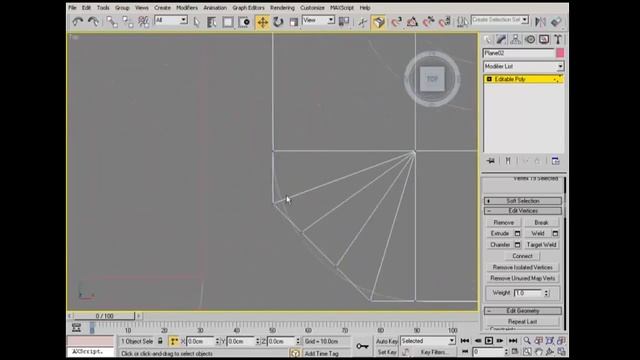
Task: Switch to the Create panel tab
Action: click(487, 40)
